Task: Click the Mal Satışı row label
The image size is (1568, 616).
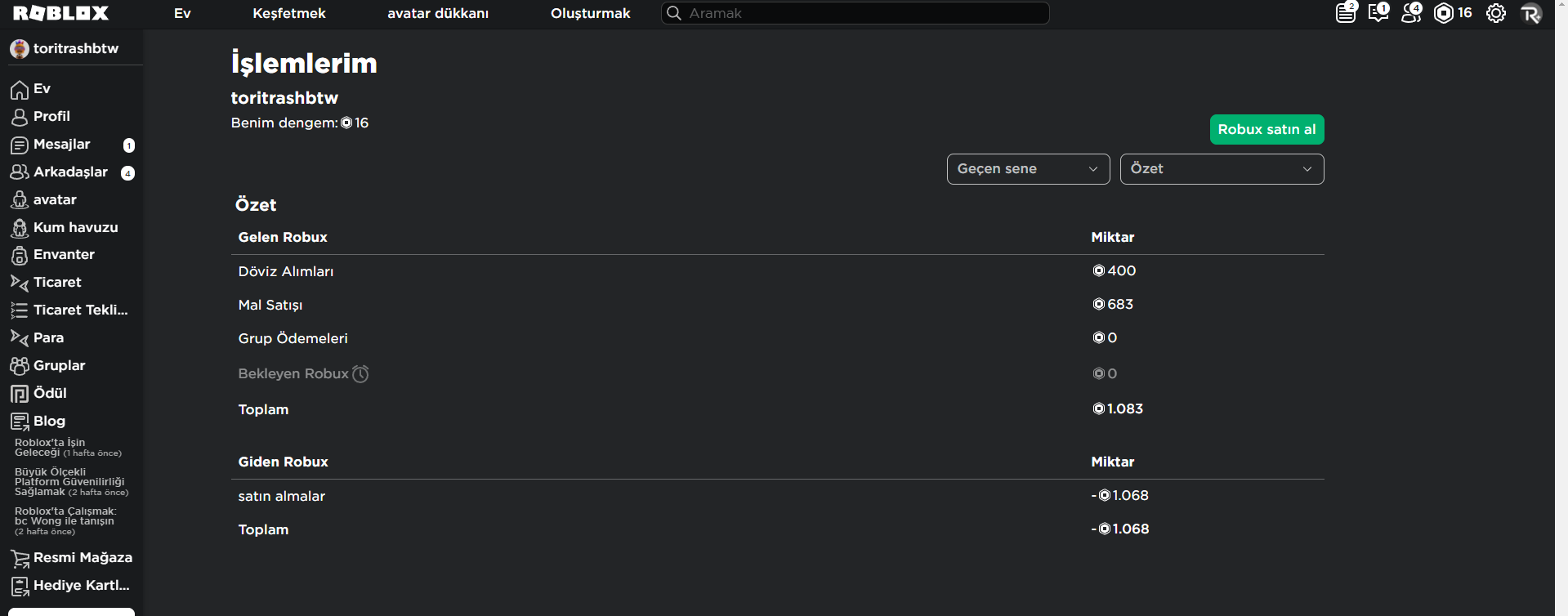Action: (x=270, y=305)
